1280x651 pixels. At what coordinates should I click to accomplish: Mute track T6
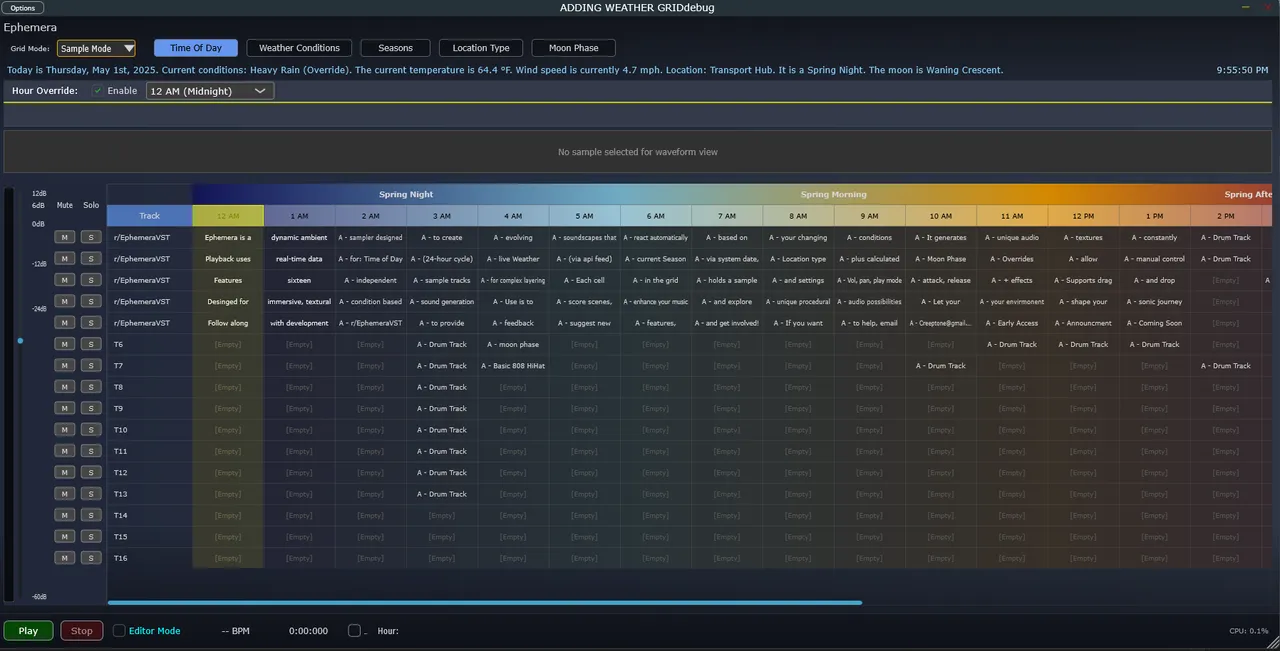64,344
